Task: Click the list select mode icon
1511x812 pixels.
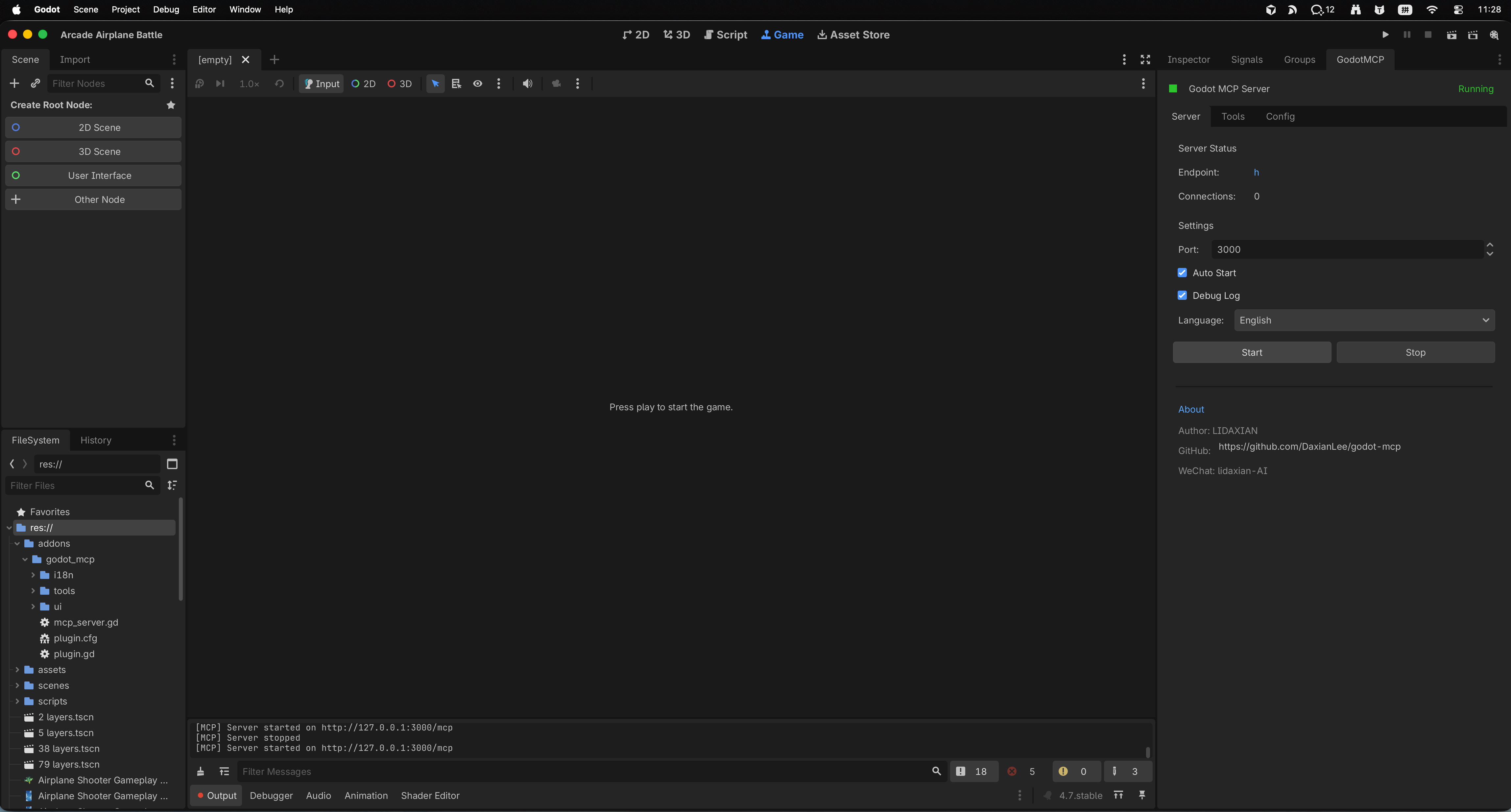Action: [x=456, y=84]
